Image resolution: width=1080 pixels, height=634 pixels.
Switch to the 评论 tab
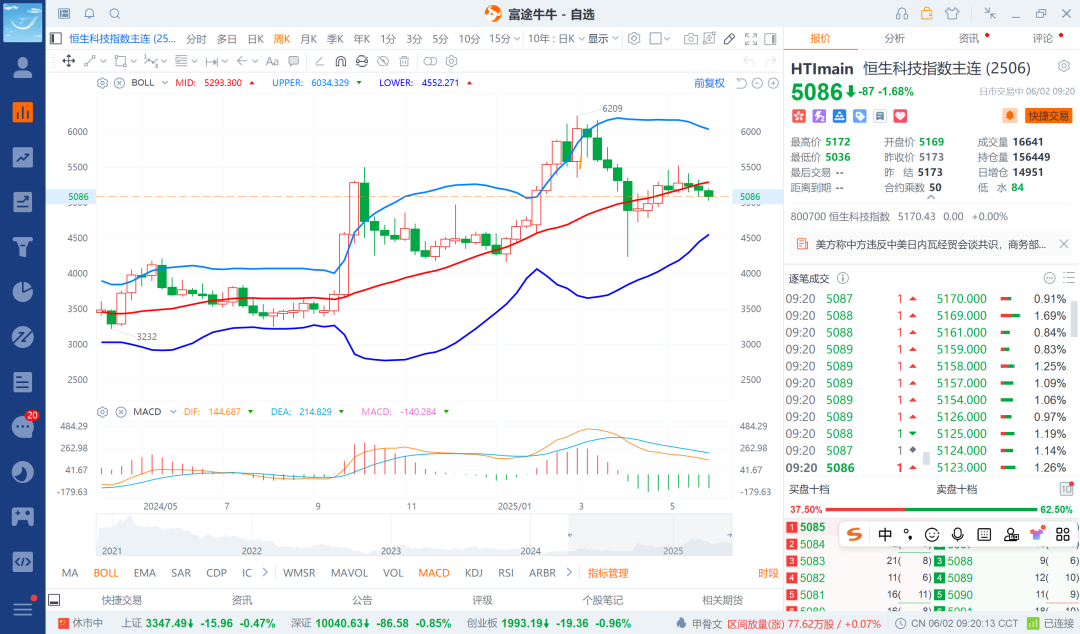click(1042, 39)
